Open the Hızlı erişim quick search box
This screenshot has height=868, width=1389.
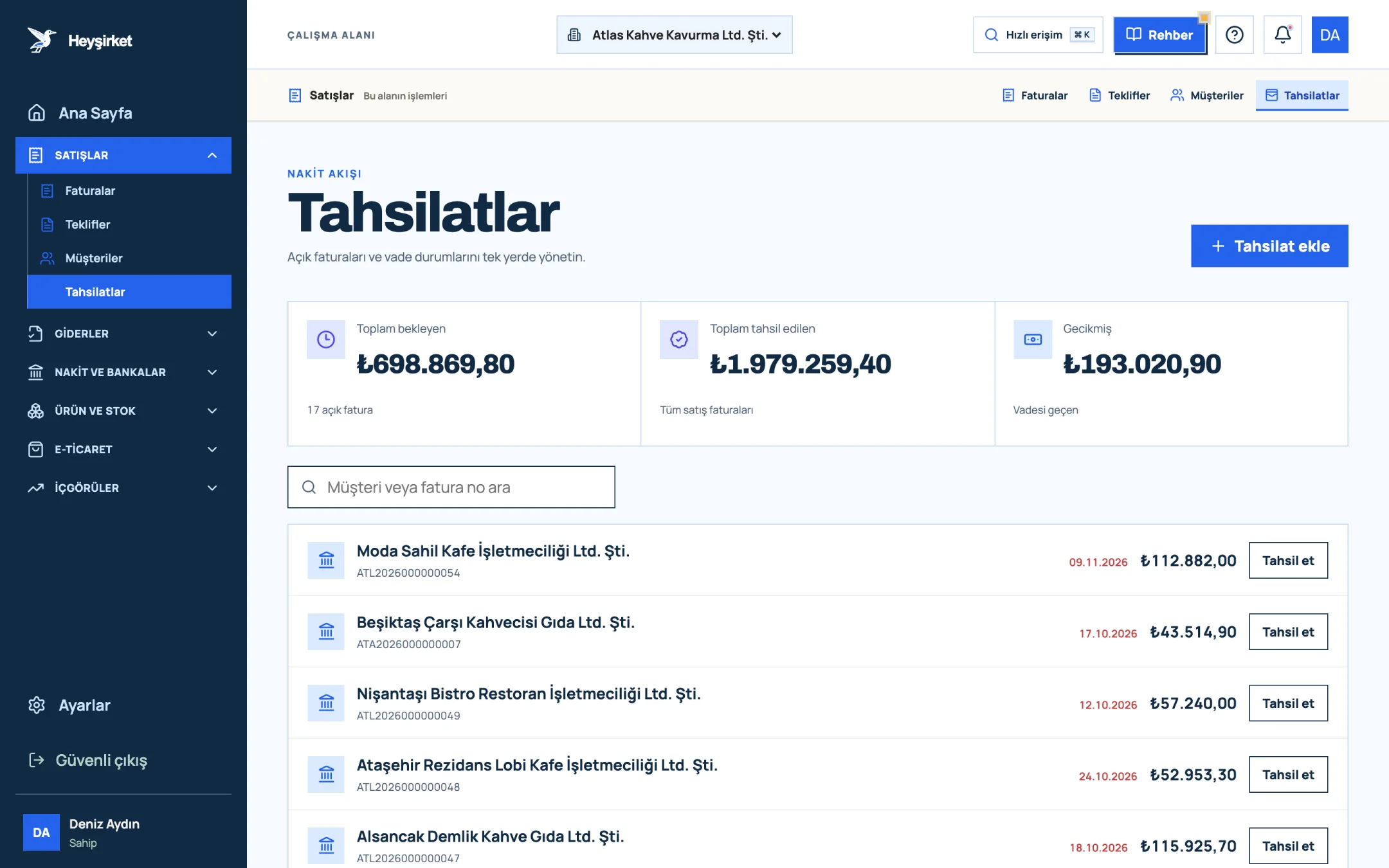1038,35
